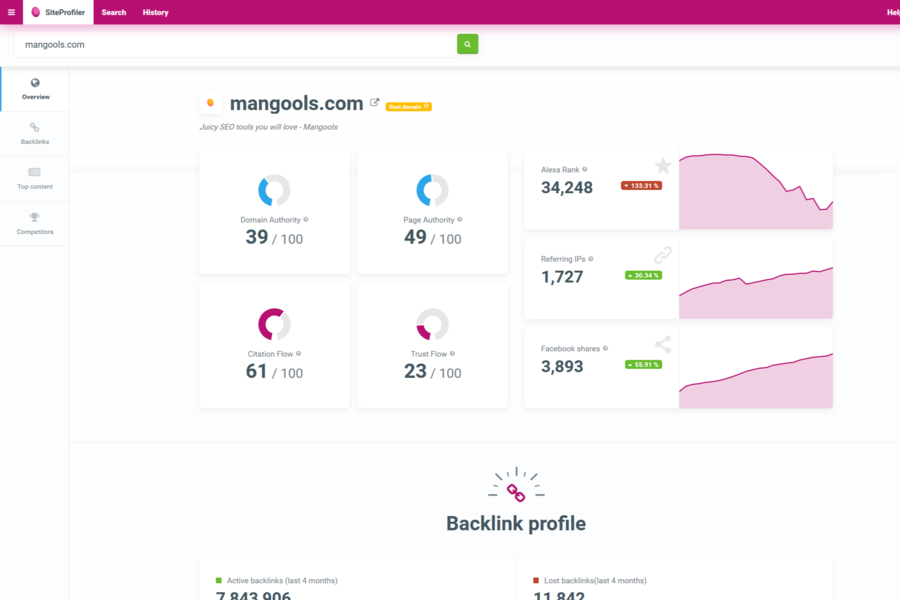Click the Citation Flow donut chart
The height and width of the screenshot is (600, 900).
point(274,324)
